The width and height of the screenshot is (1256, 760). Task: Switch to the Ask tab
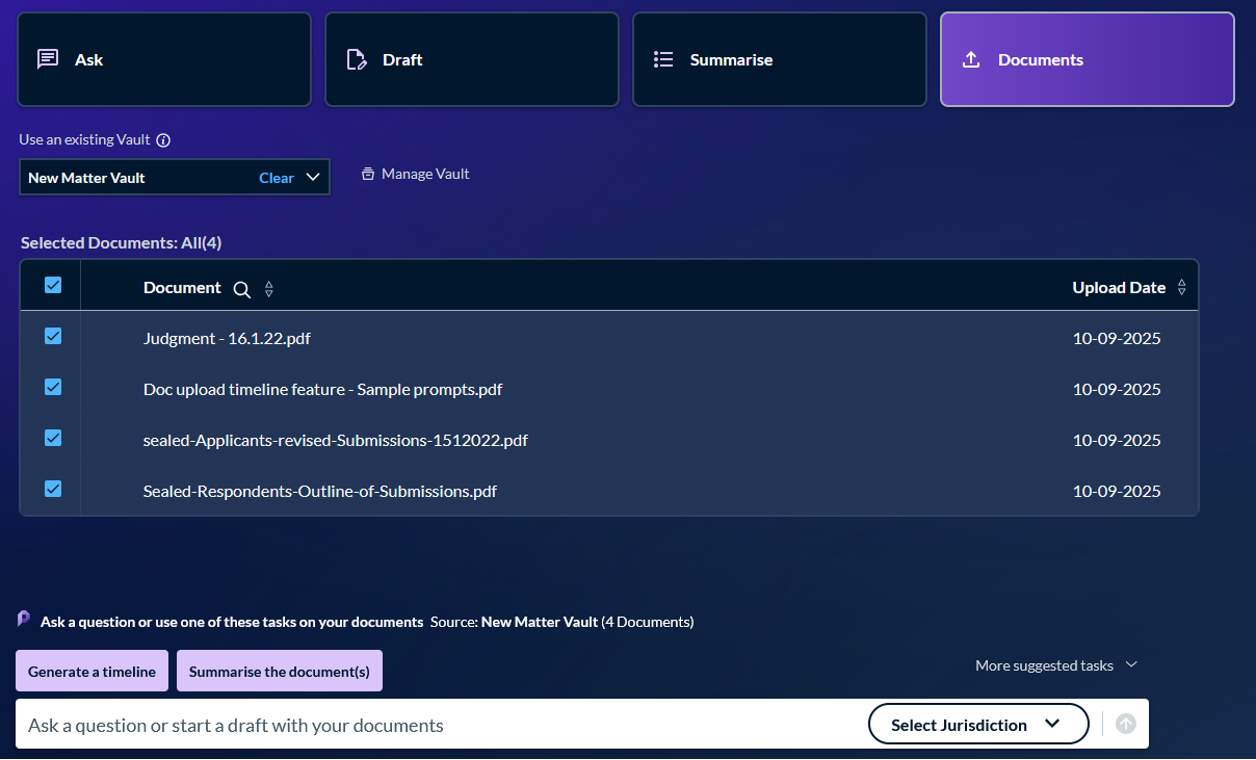point(164,60)
